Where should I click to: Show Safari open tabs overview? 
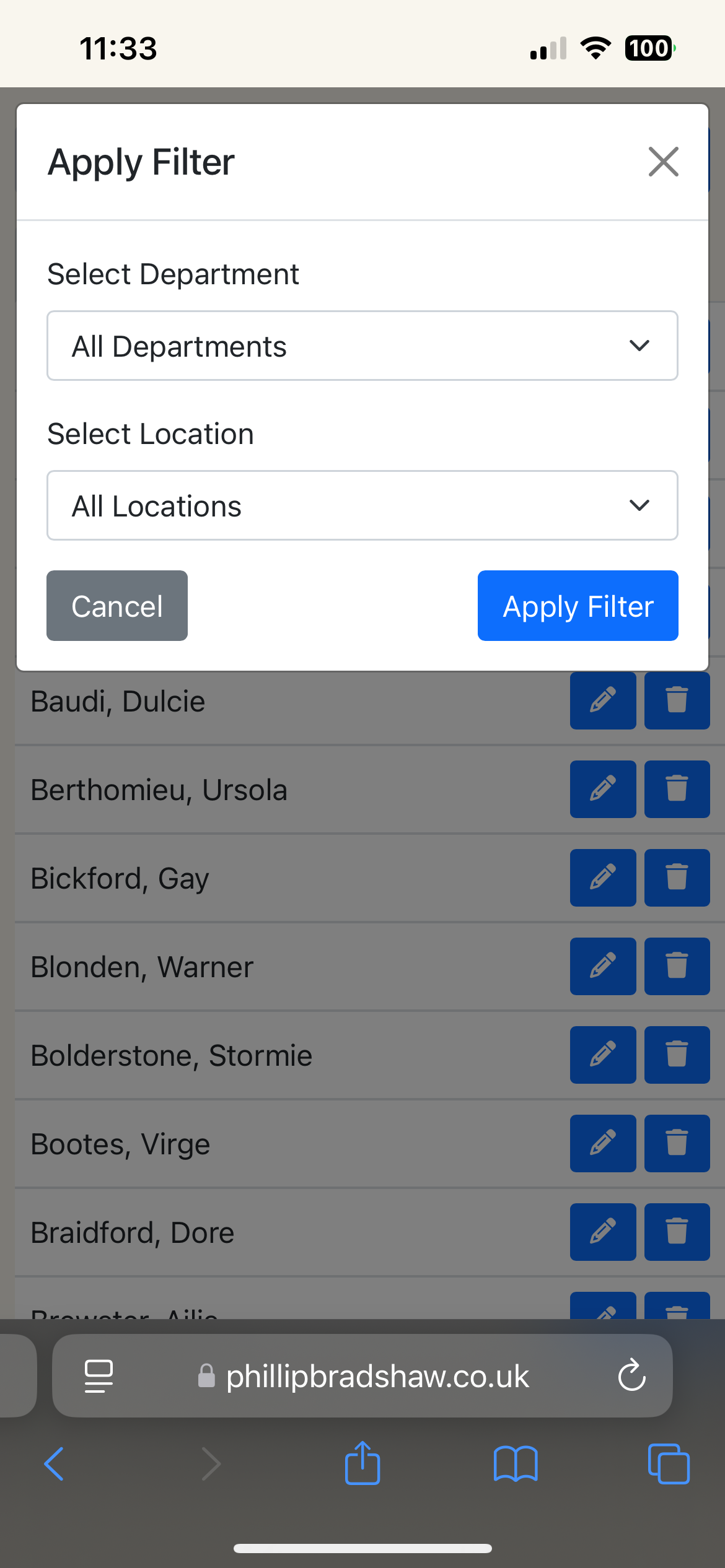[668, 1464]
